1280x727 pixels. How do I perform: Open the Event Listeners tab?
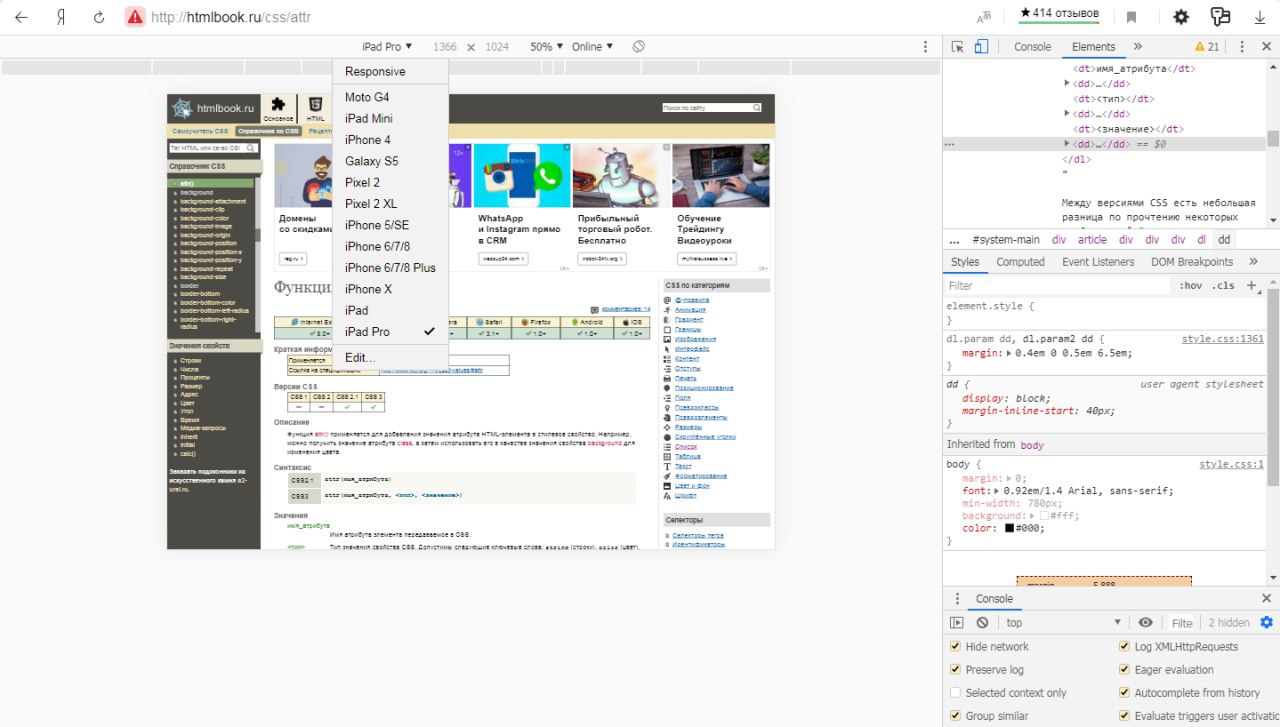point(1098,262)
